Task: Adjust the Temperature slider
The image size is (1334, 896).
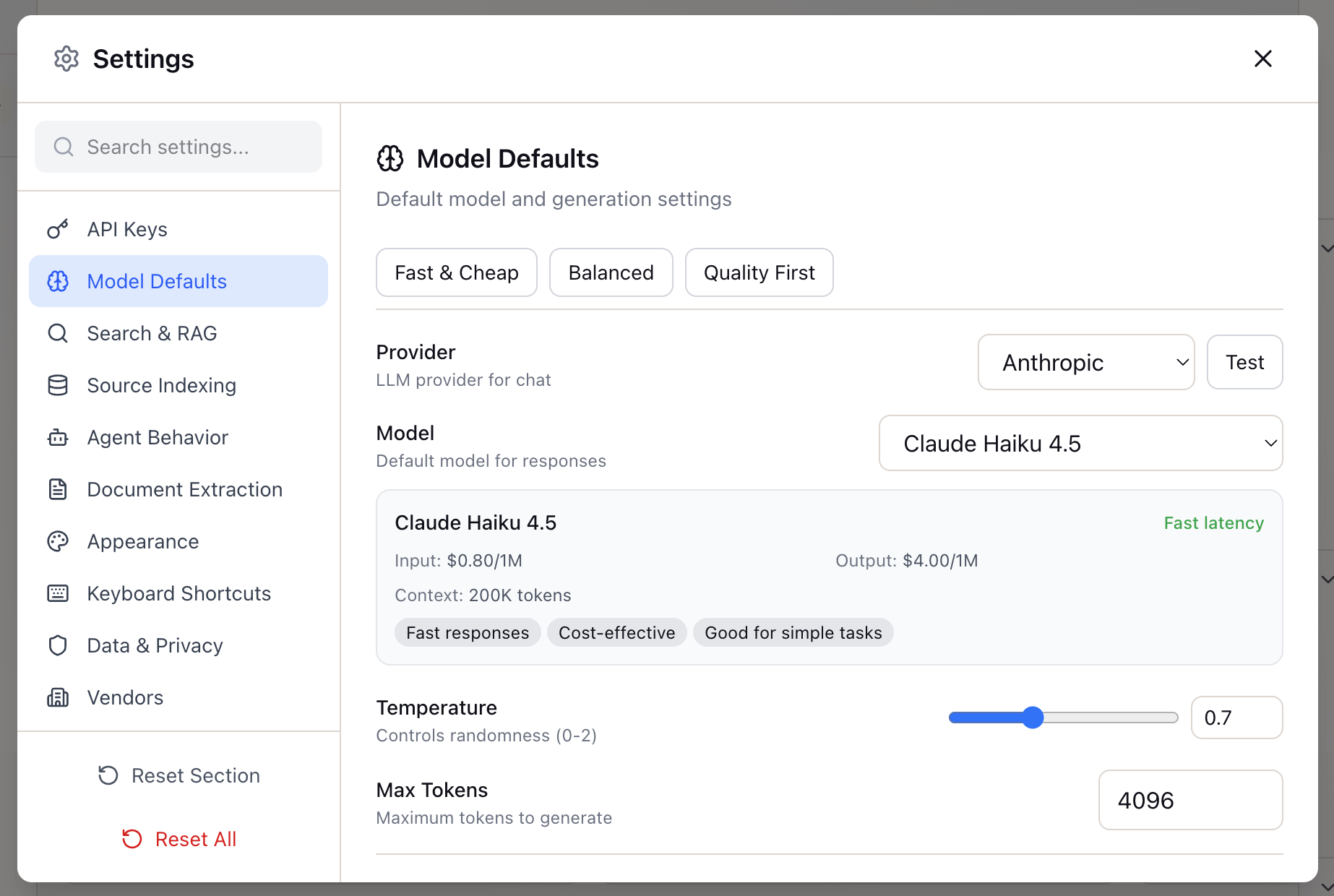Action: (1033, 717)
